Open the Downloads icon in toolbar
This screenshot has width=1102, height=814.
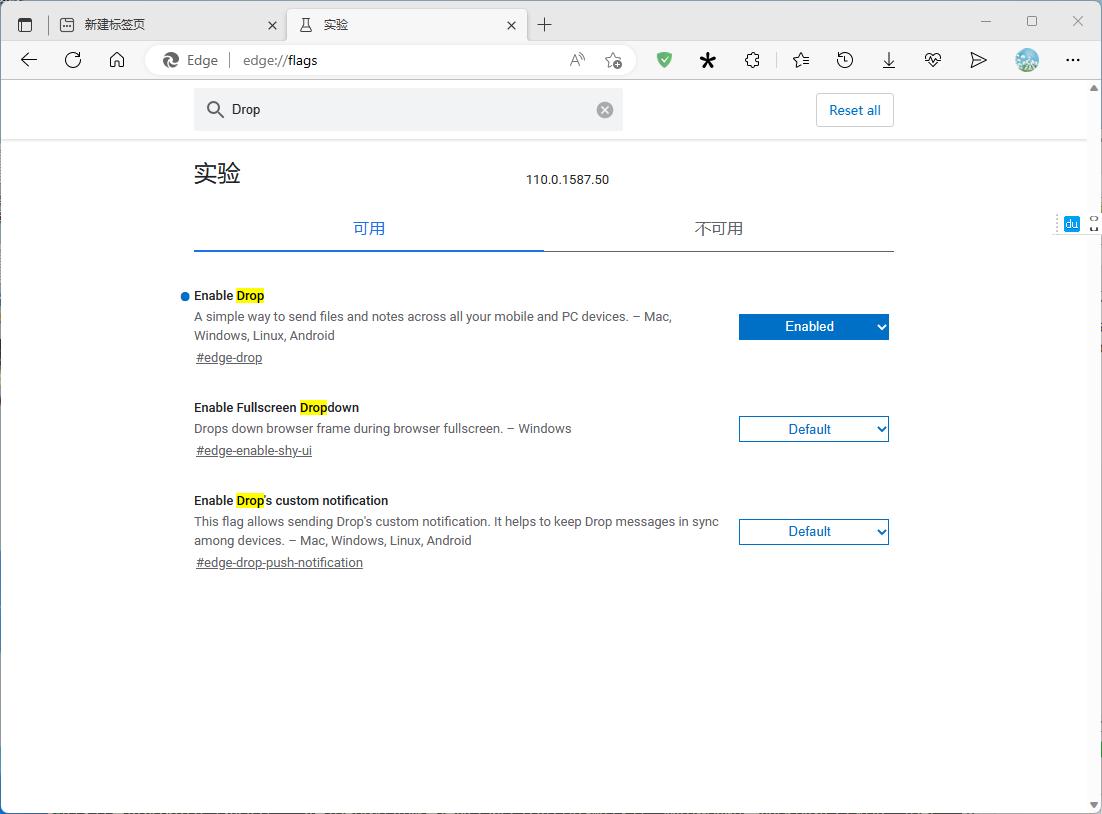click(889, 60)
